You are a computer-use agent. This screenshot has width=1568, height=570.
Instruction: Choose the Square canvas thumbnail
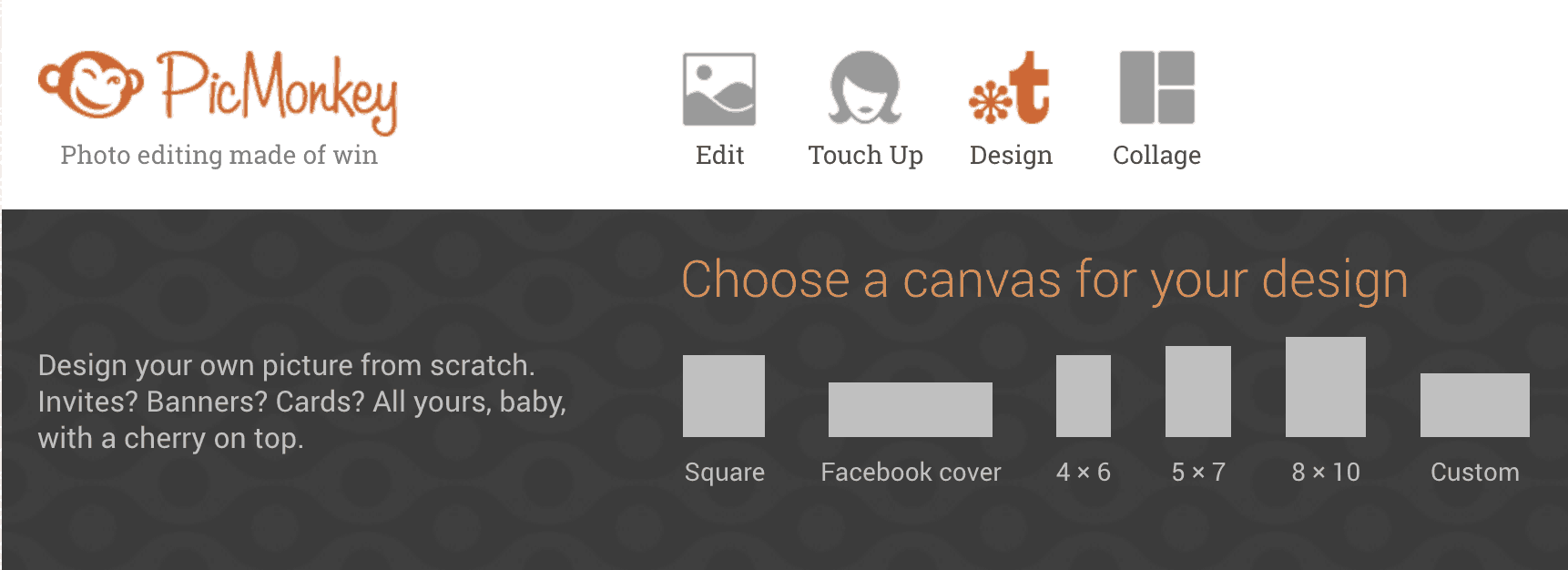(x=724, y=396)
